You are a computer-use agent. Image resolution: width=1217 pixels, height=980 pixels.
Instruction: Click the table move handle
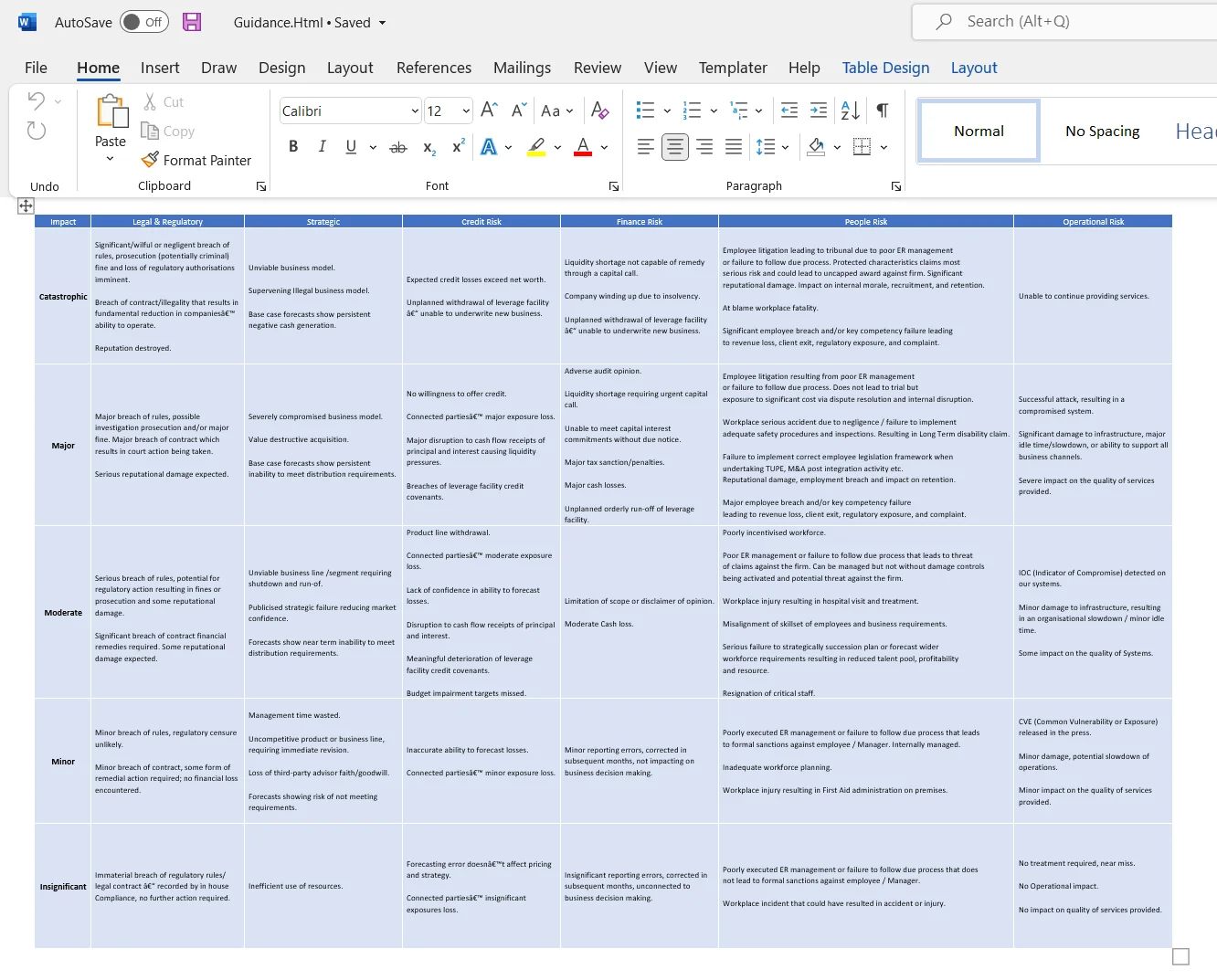pyautogui.click(x=26, y=206)
